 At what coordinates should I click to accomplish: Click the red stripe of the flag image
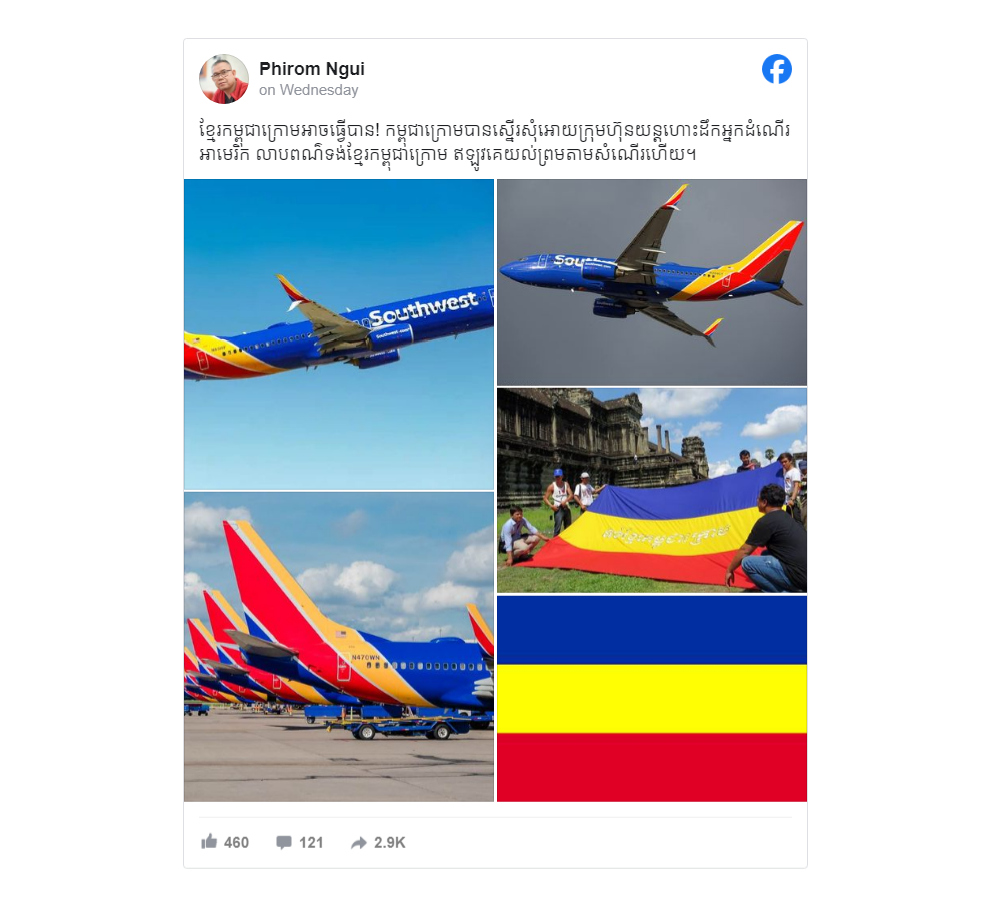652,768
